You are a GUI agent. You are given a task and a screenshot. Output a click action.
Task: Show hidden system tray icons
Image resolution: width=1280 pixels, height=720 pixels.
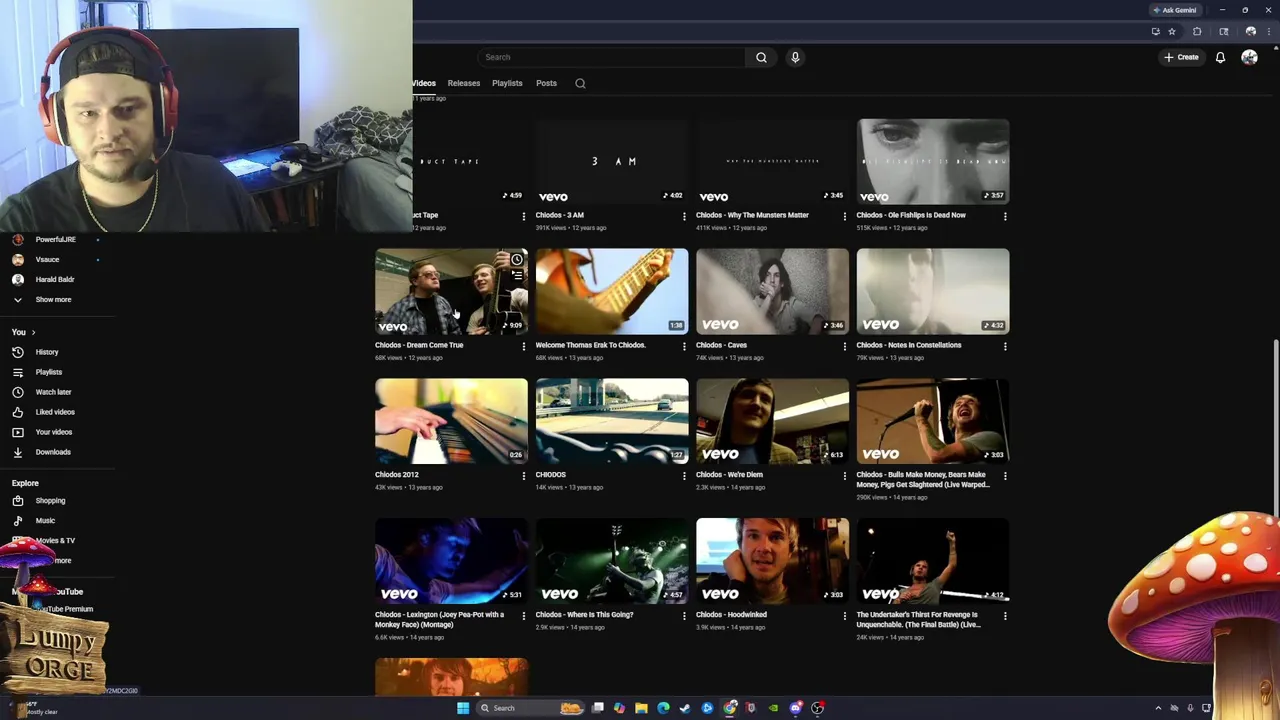pos(1158,708)
